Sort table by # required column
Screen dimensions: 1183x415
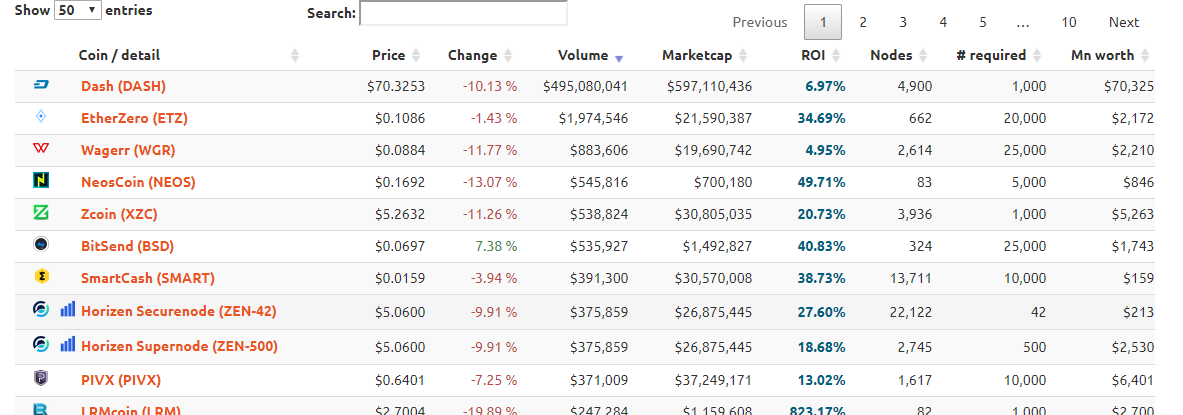(x=1000, y=55)
